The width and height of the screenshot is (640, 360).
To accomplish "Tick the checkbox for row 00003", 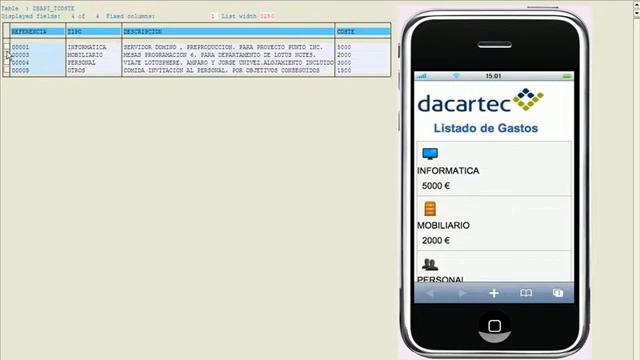I will pos(6,53).
